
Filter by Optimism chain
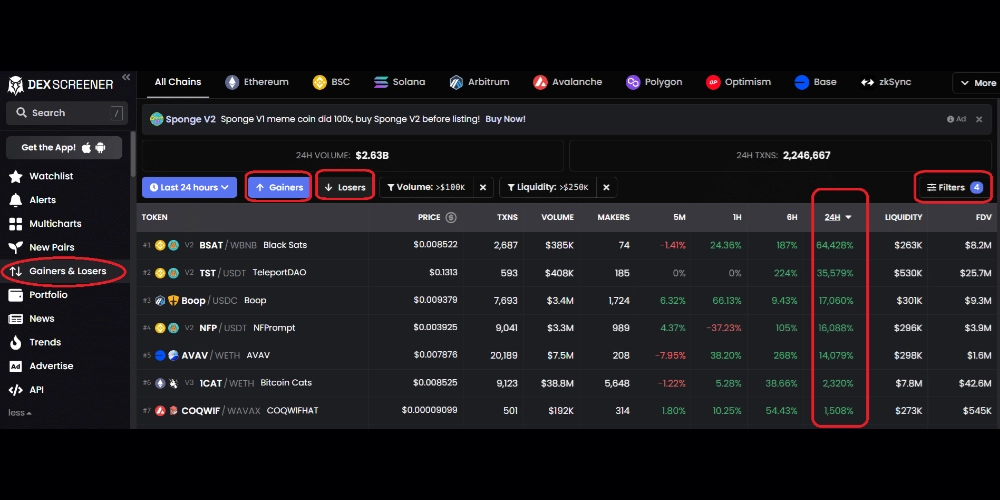coord(738,82)
